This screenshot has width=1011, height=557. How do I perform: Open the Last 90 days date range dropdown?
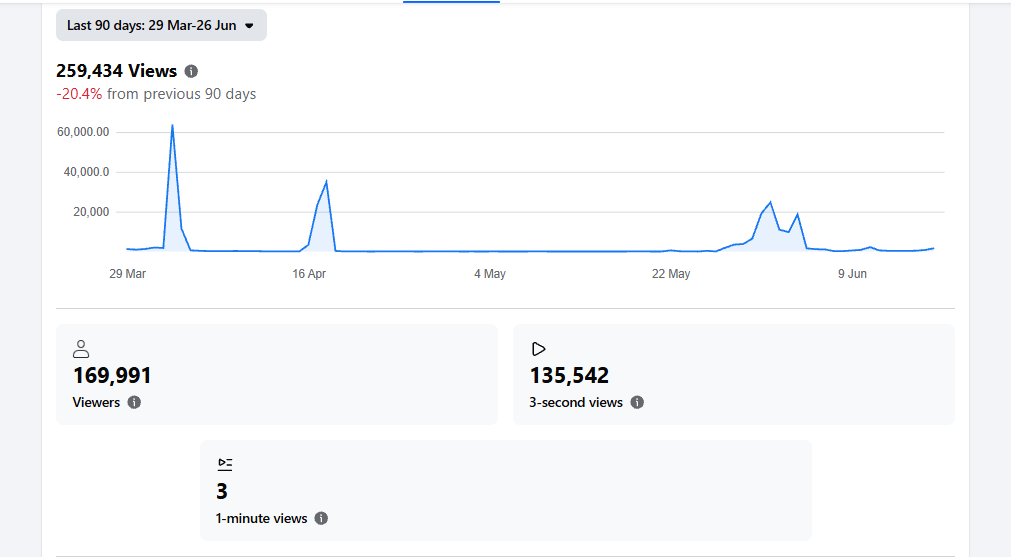click(x=161, y=25)
